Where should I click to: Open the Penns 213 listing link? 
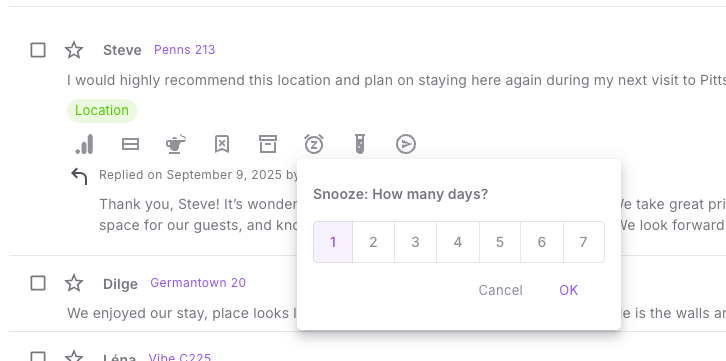point(184,50)
